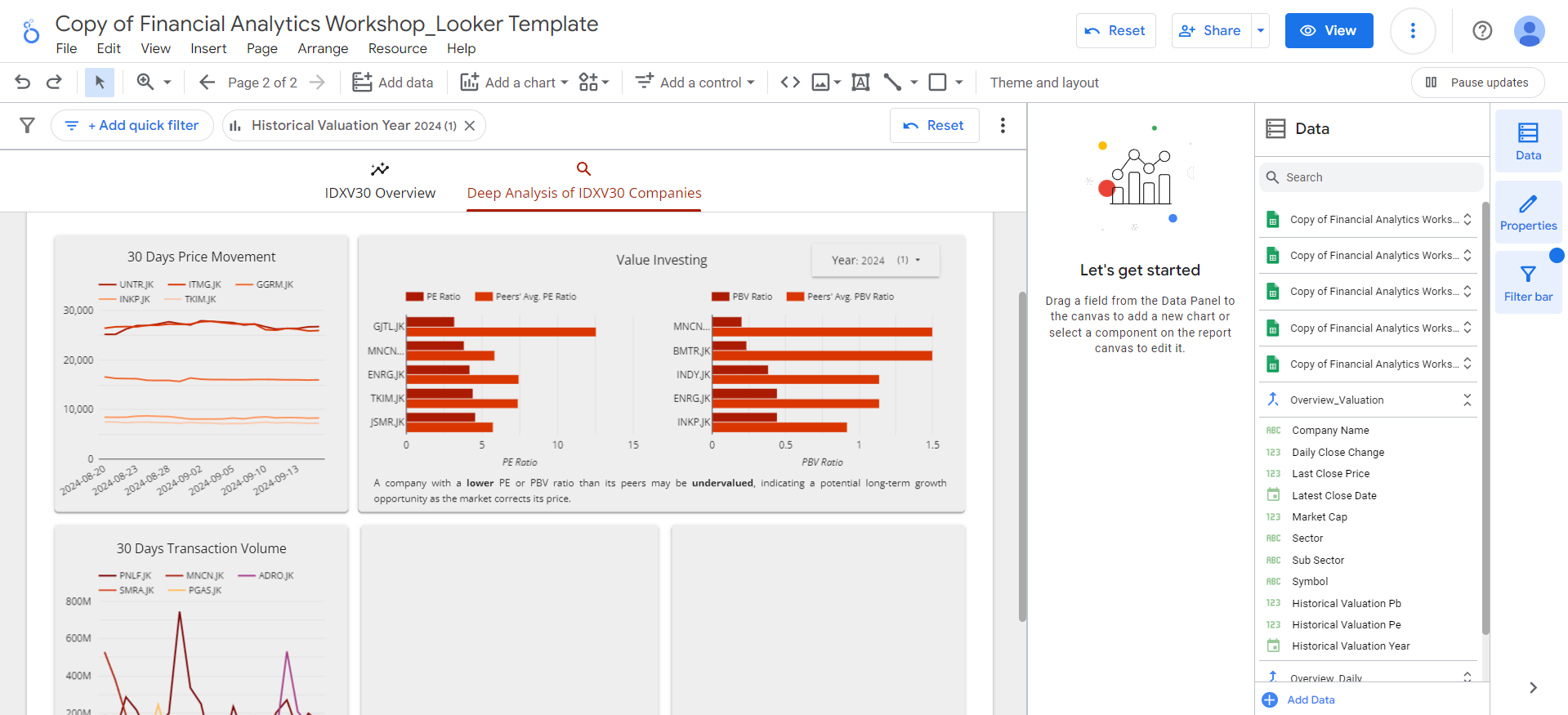
Task: Open the Properties panel tab
Action: click(x=1528, y=212)
